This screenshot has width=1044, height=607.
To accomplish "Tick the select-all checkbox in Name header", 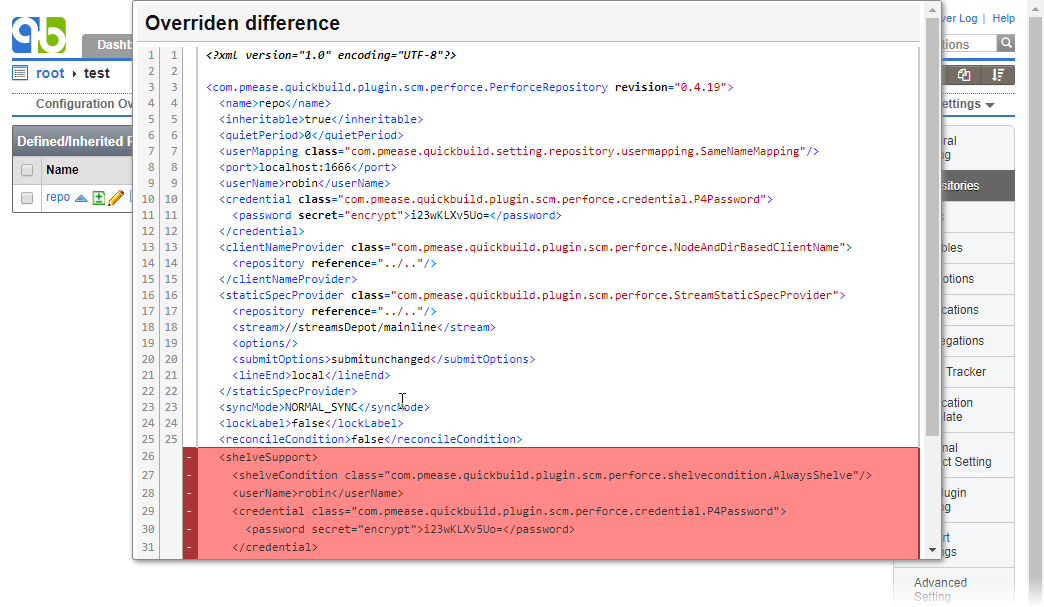I will point(27,170).
